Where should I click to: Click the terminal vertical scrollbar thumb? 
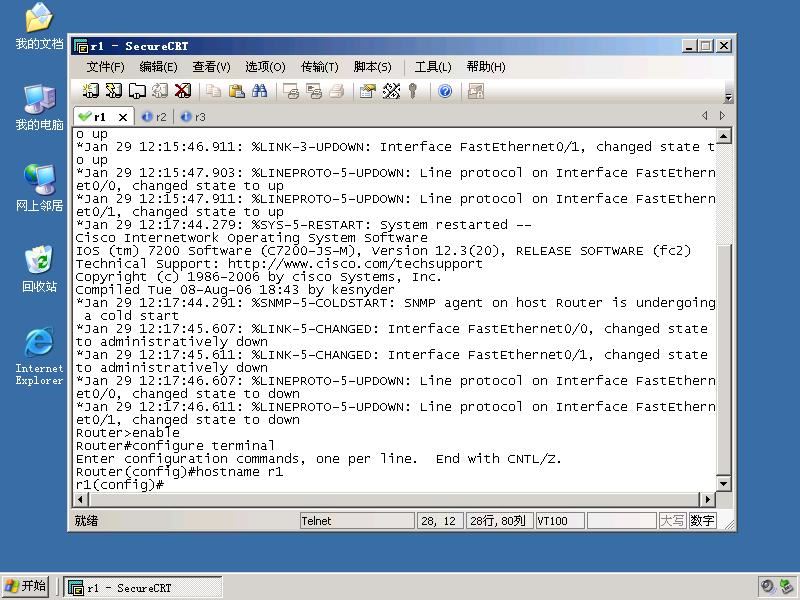coord(723,359)
